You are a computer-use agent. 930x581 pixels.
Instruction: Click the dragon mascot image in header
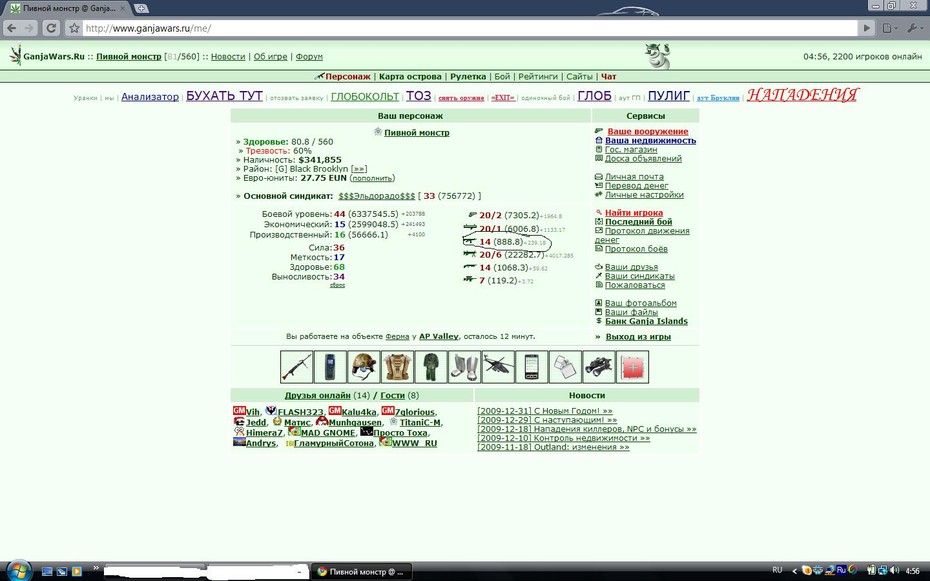point(658,56)
